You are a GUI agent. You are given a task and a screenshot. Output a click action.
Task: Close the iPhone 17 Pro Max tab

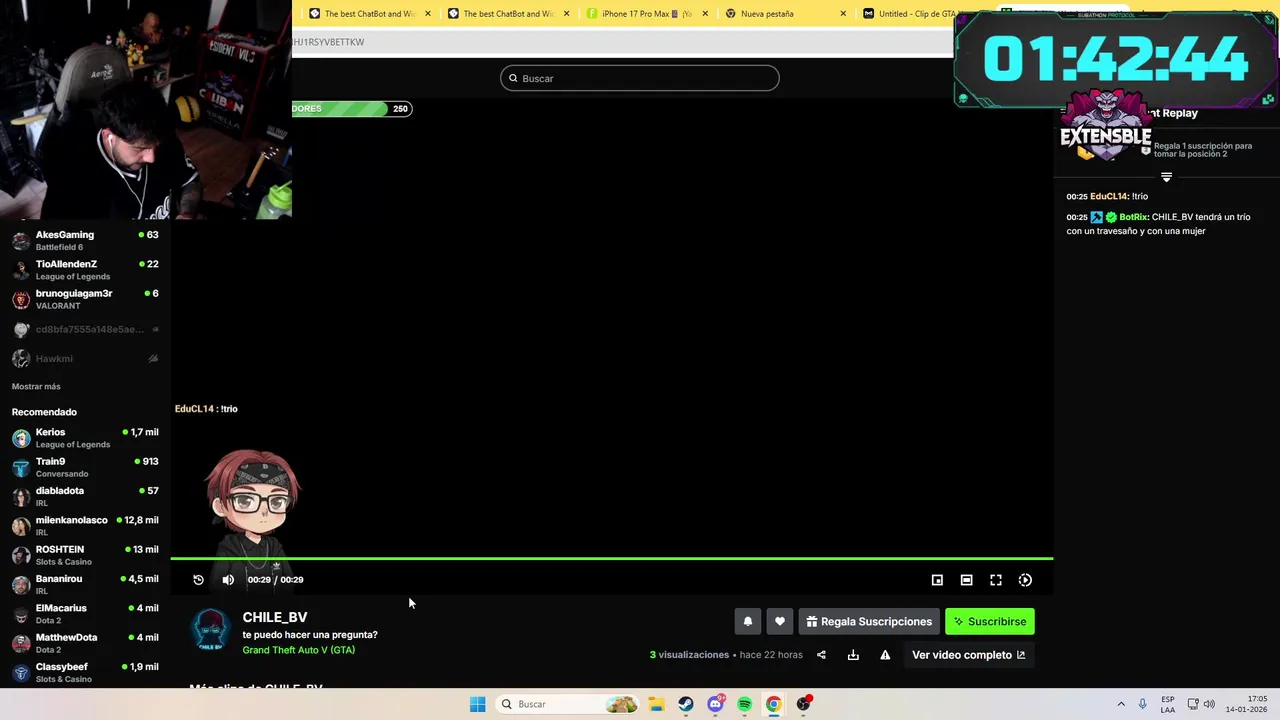705,14
